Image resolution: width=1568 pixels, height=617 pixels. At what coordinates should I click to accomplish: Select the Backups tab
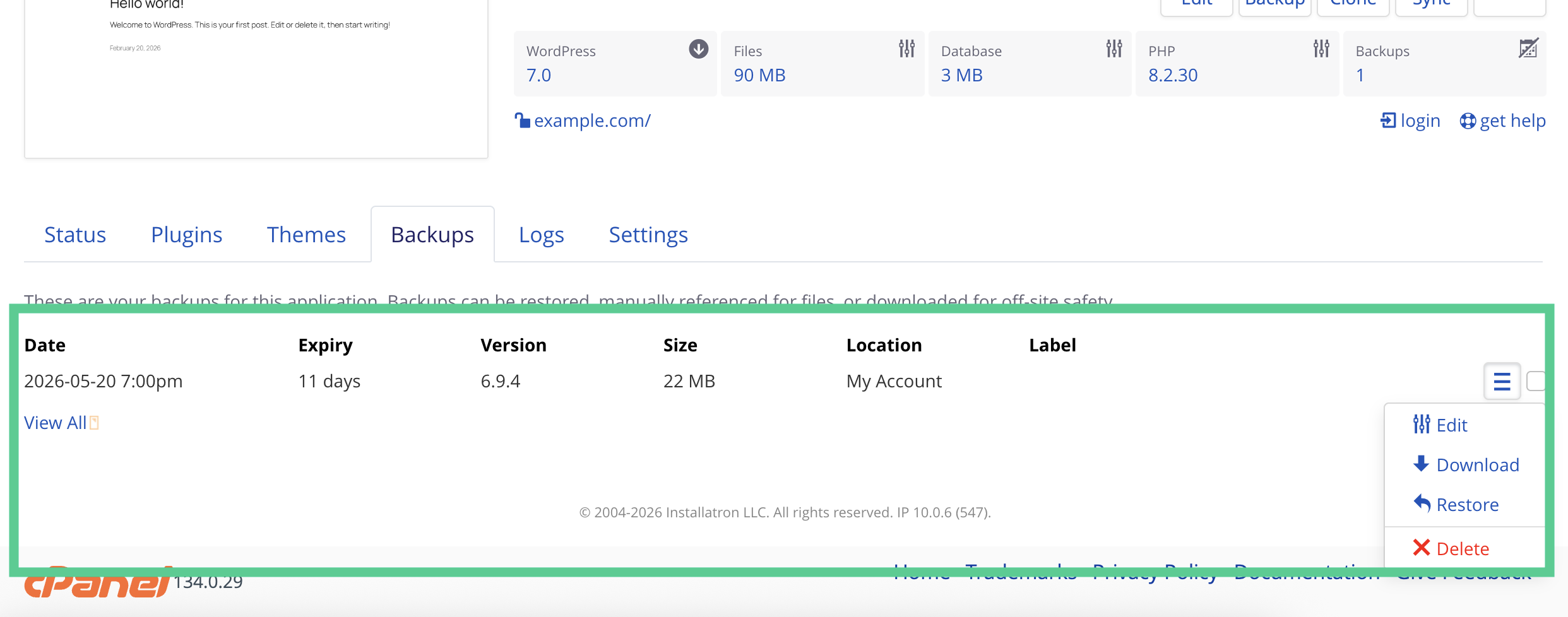[x=432, y=235]
